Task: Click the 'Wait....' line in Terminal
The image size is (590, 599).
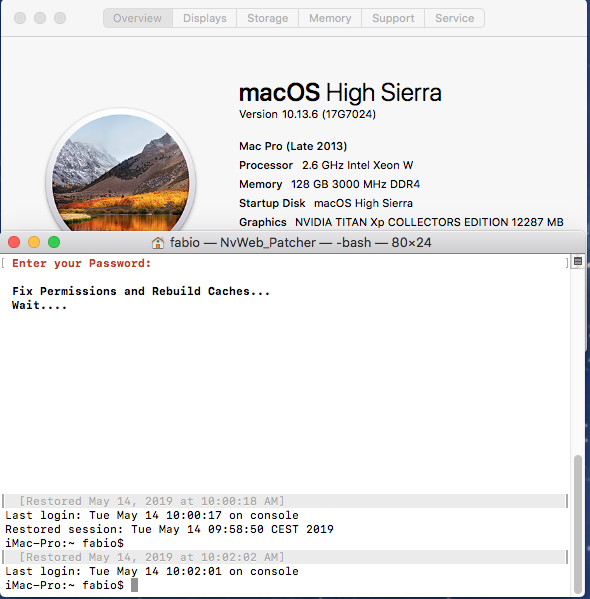Action: tap(40, 306)
